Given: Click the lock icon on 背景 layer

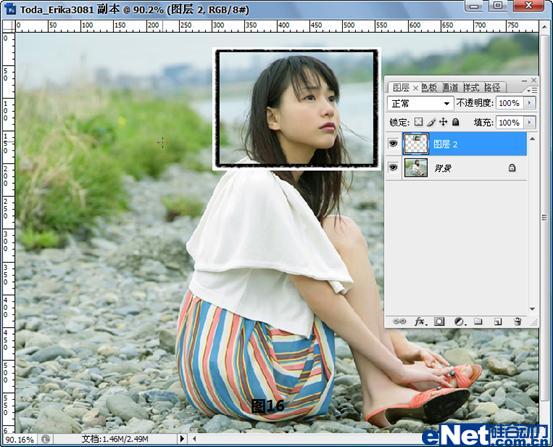Looking at the screenshot, I should pyautogui.click(x=512, y=168).
